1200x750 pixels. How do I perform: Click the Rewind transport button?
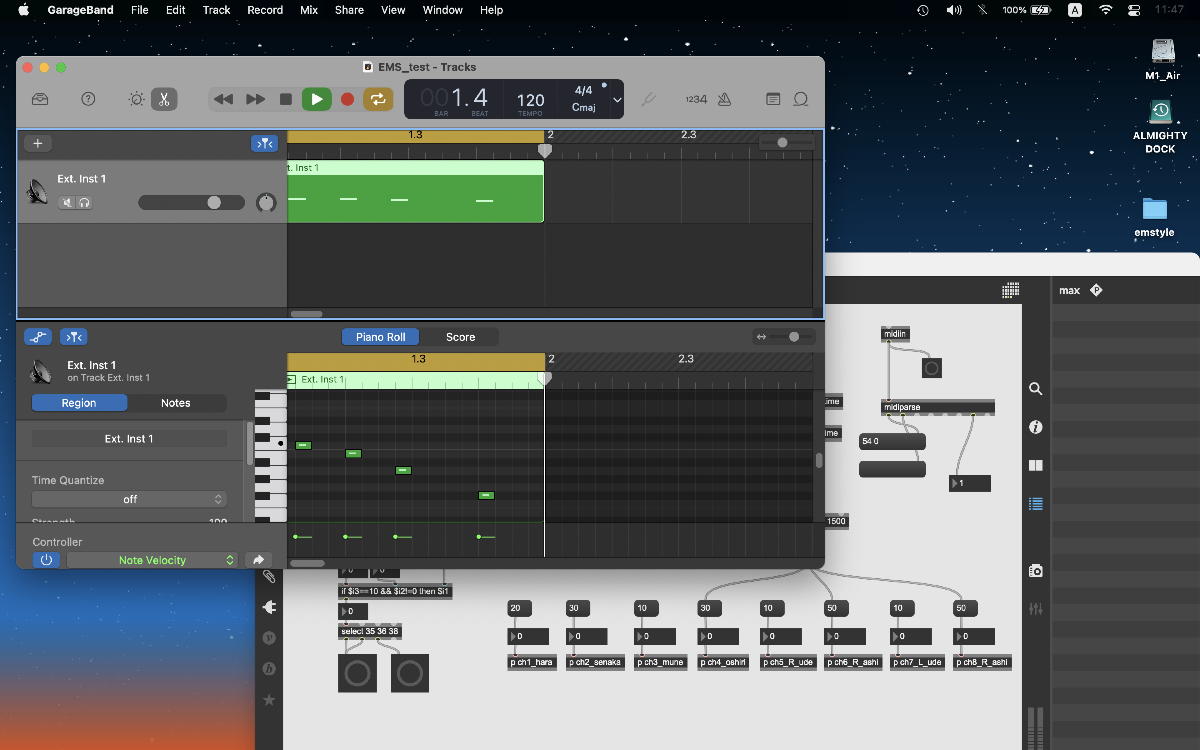[224, 99]
